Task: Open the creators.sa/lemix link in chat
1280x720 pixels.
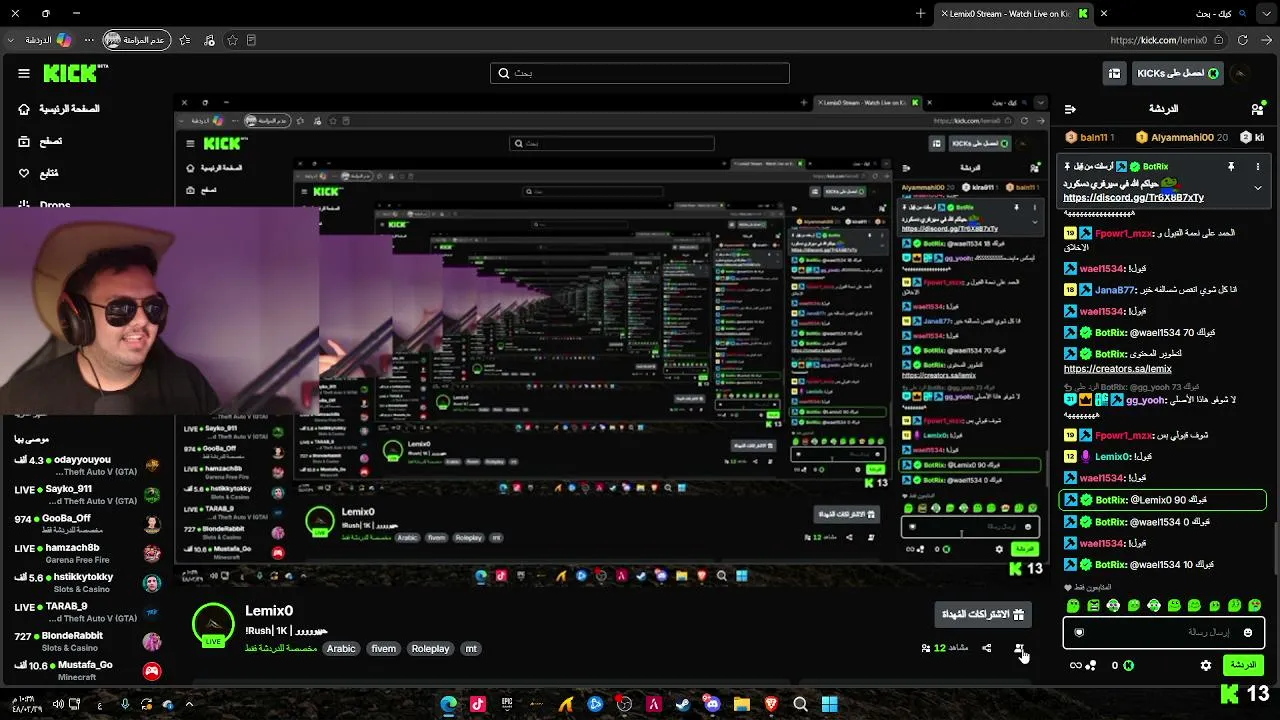Action: tap(1117, 369)
